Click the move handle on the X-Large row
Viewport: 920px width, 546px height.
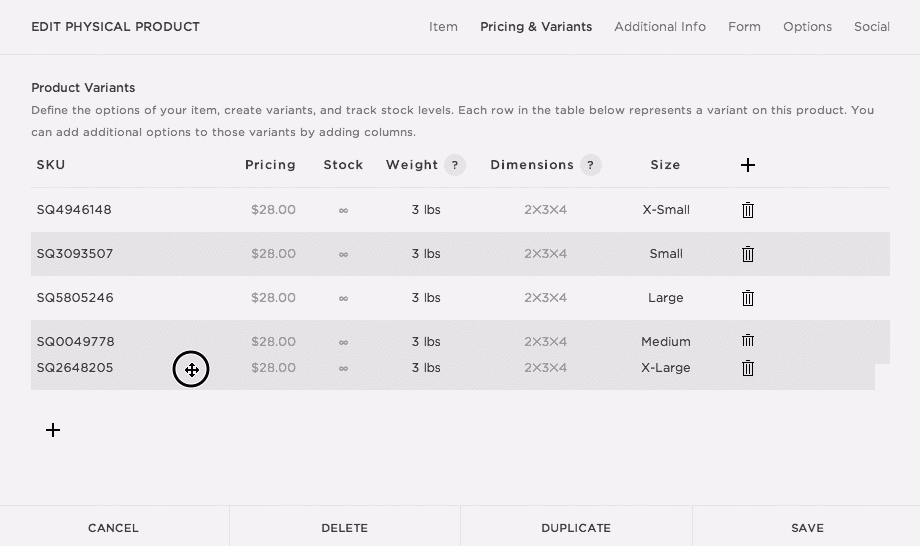click(191, 370)
